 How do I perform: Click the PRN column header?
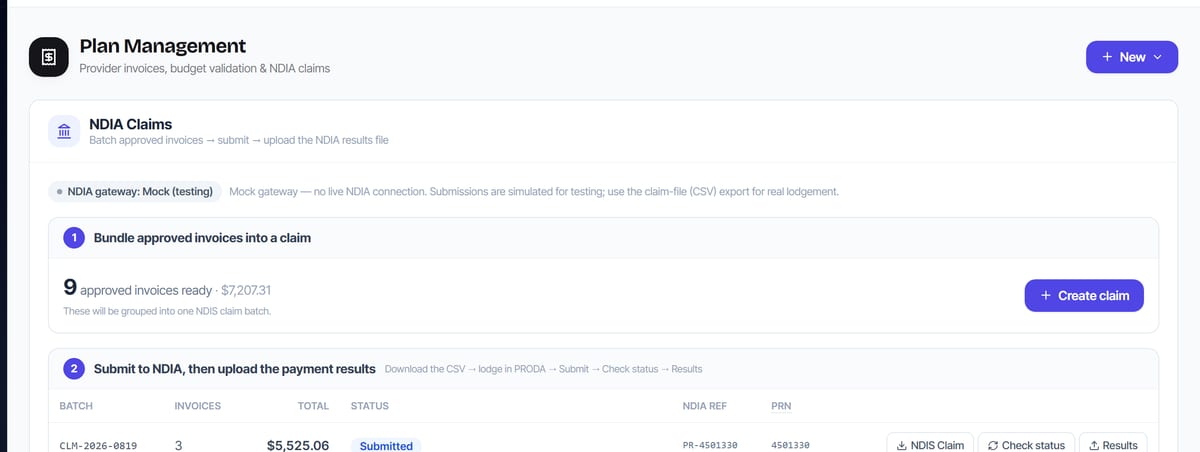(x=781, y=406)
